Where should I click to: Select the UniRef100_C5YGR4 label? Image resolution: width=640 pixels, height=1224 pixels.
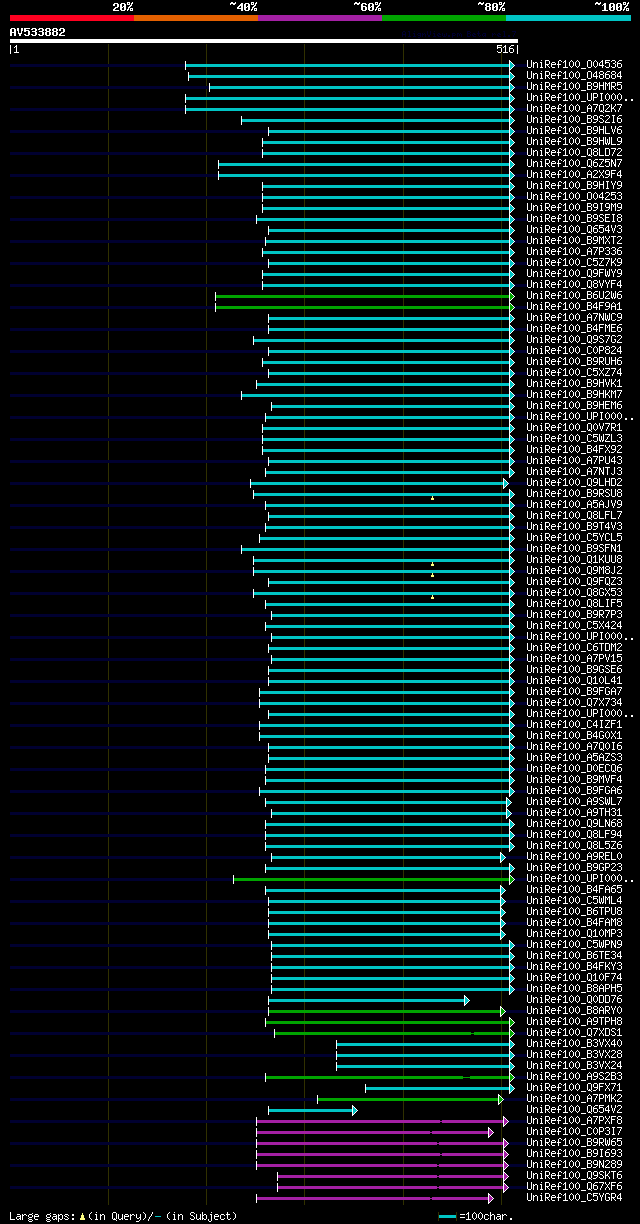tap(574, 1198)
